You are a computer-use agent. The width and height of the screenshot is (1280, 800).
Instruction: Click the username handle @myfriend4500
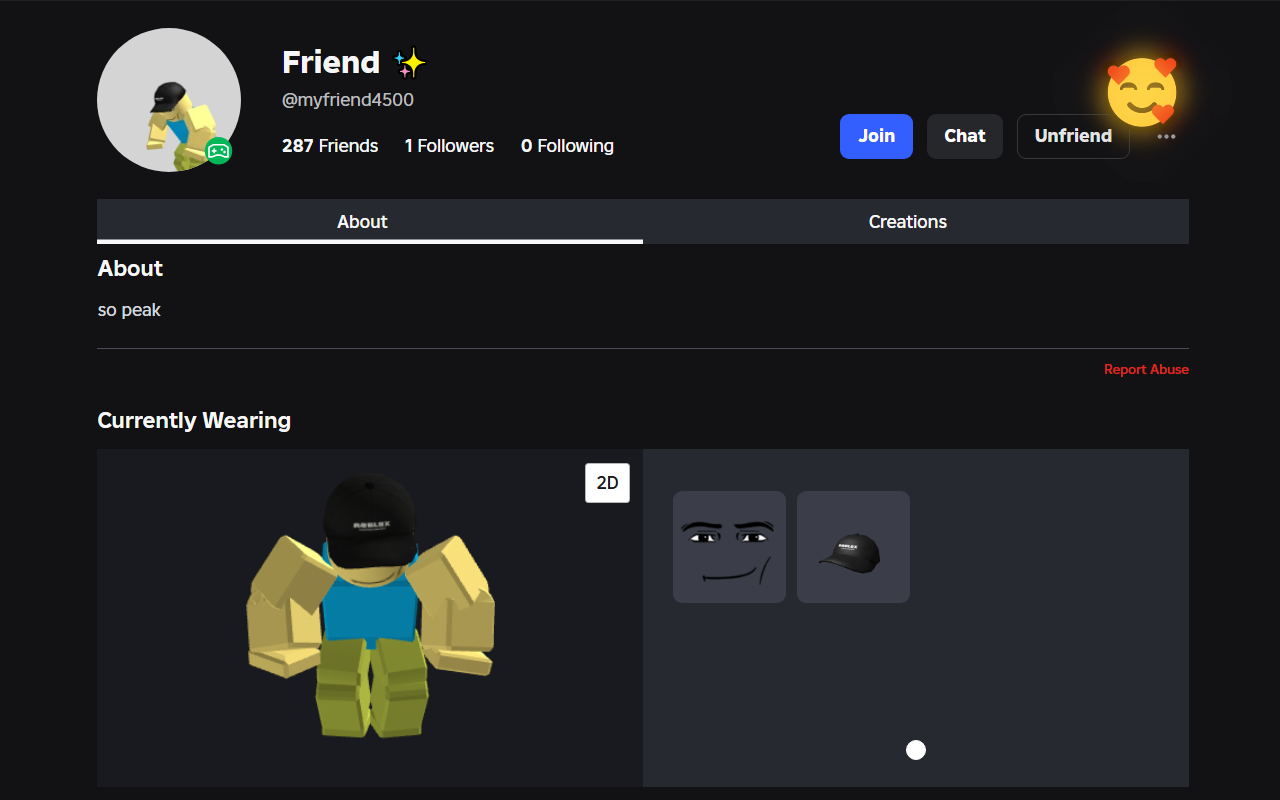pos(347,99)
